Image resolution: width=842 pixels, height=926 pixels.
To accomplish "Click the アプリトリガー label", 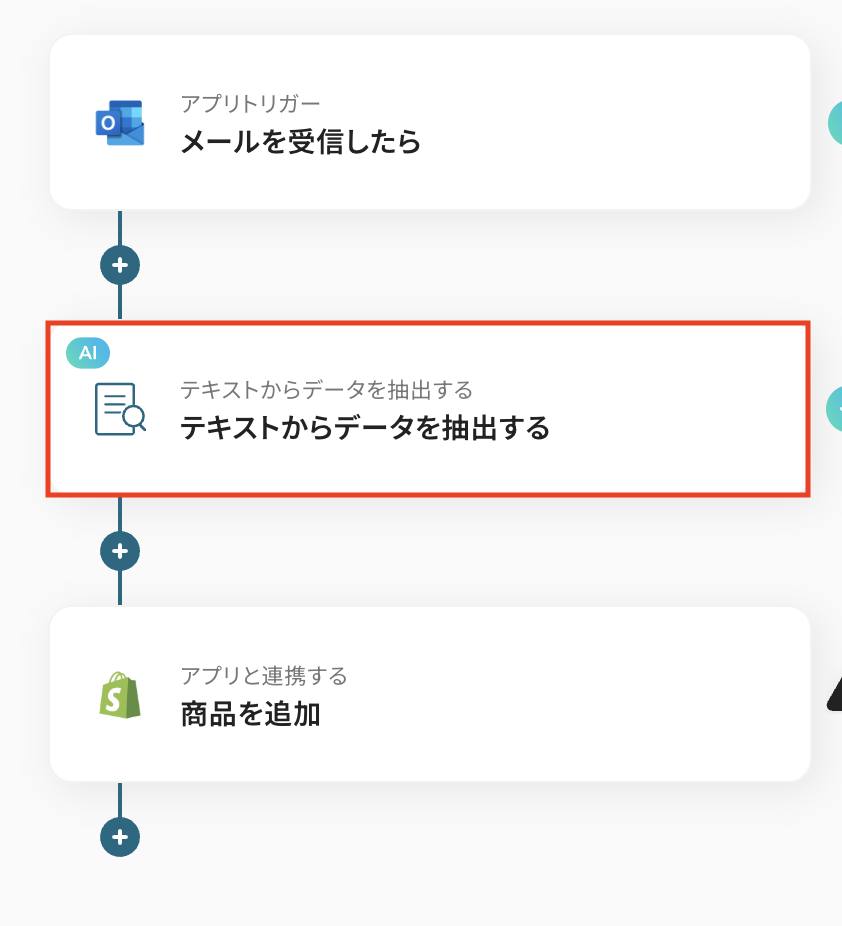I will tap(250, 103).
